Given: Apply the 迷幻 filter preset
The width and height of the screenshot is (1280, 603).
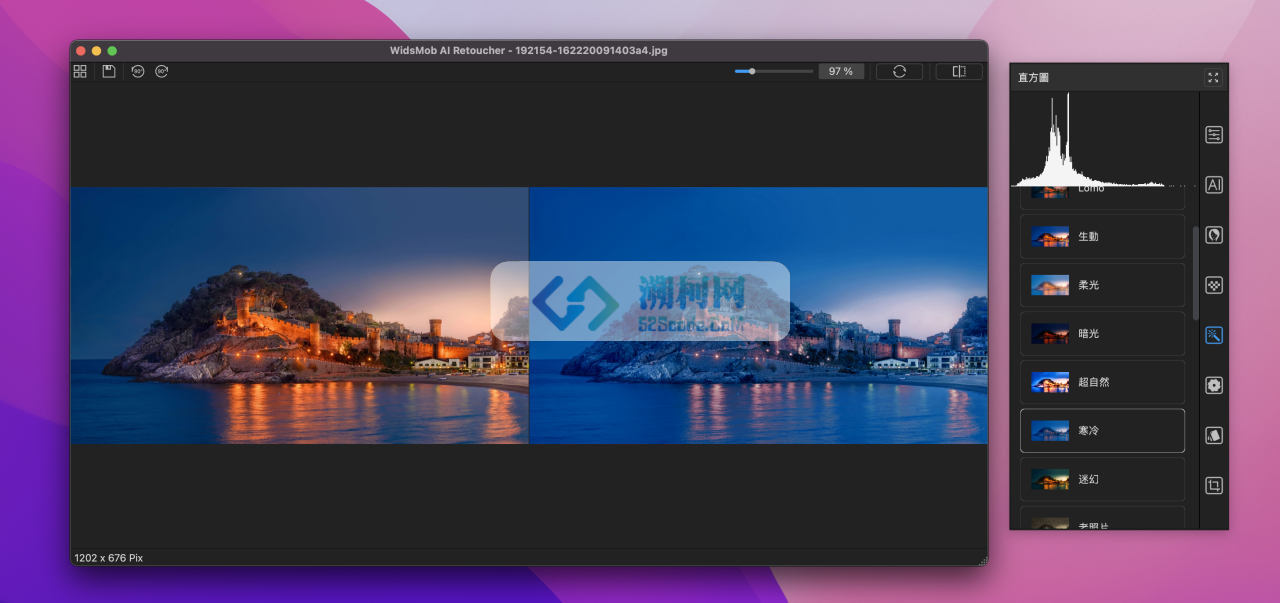Looking at the screenshot, I should point(1102,479).
